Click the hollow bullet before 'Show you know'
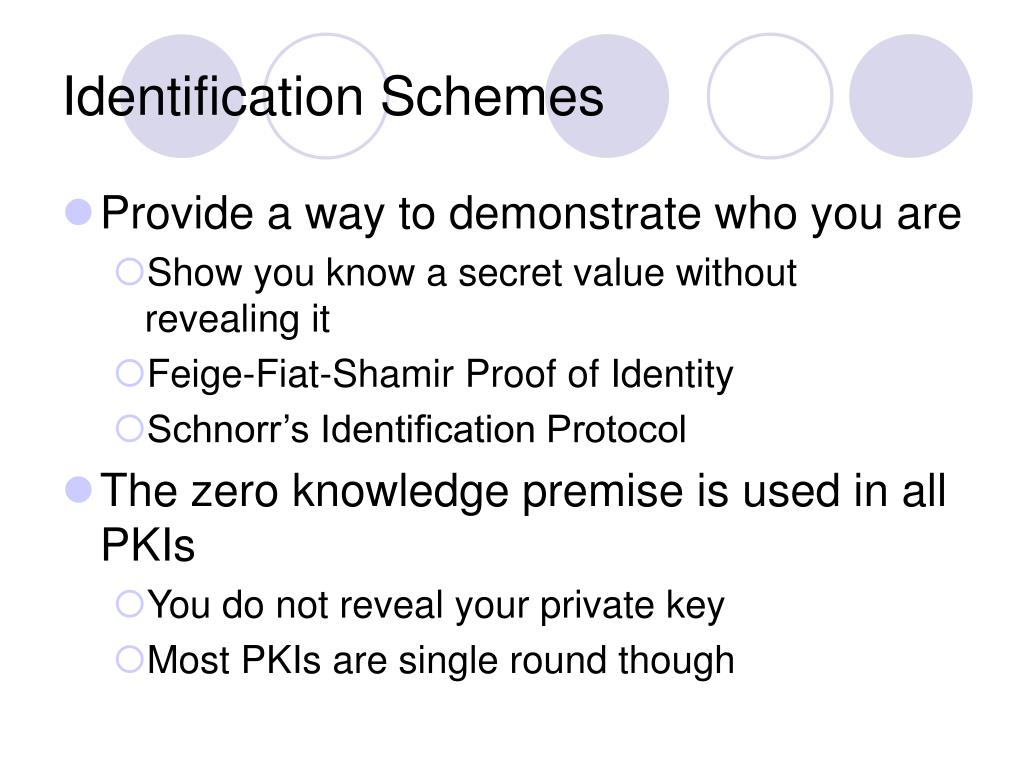Image resolution: width=1024 pixels, height=768 pixels. pyautogui.click(x=129, y=272)
